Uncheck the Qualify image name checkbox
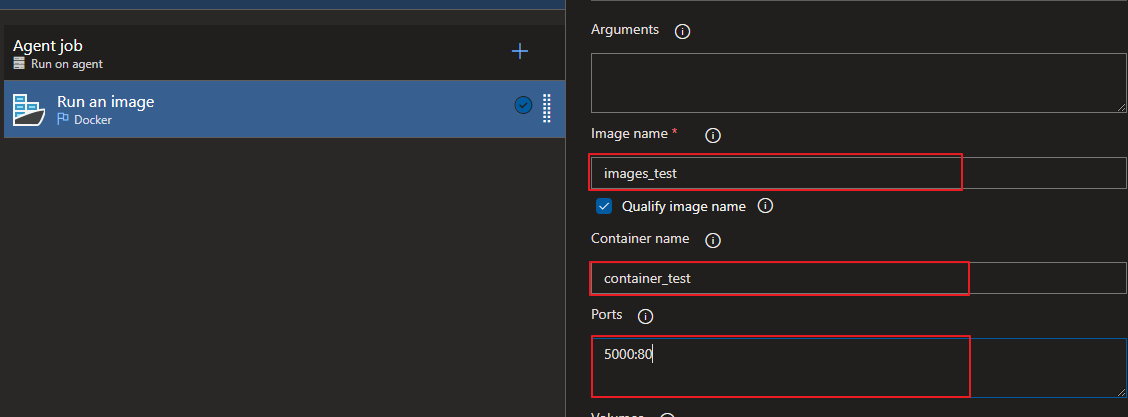The image size is (1128, 417). click(604, 207)
